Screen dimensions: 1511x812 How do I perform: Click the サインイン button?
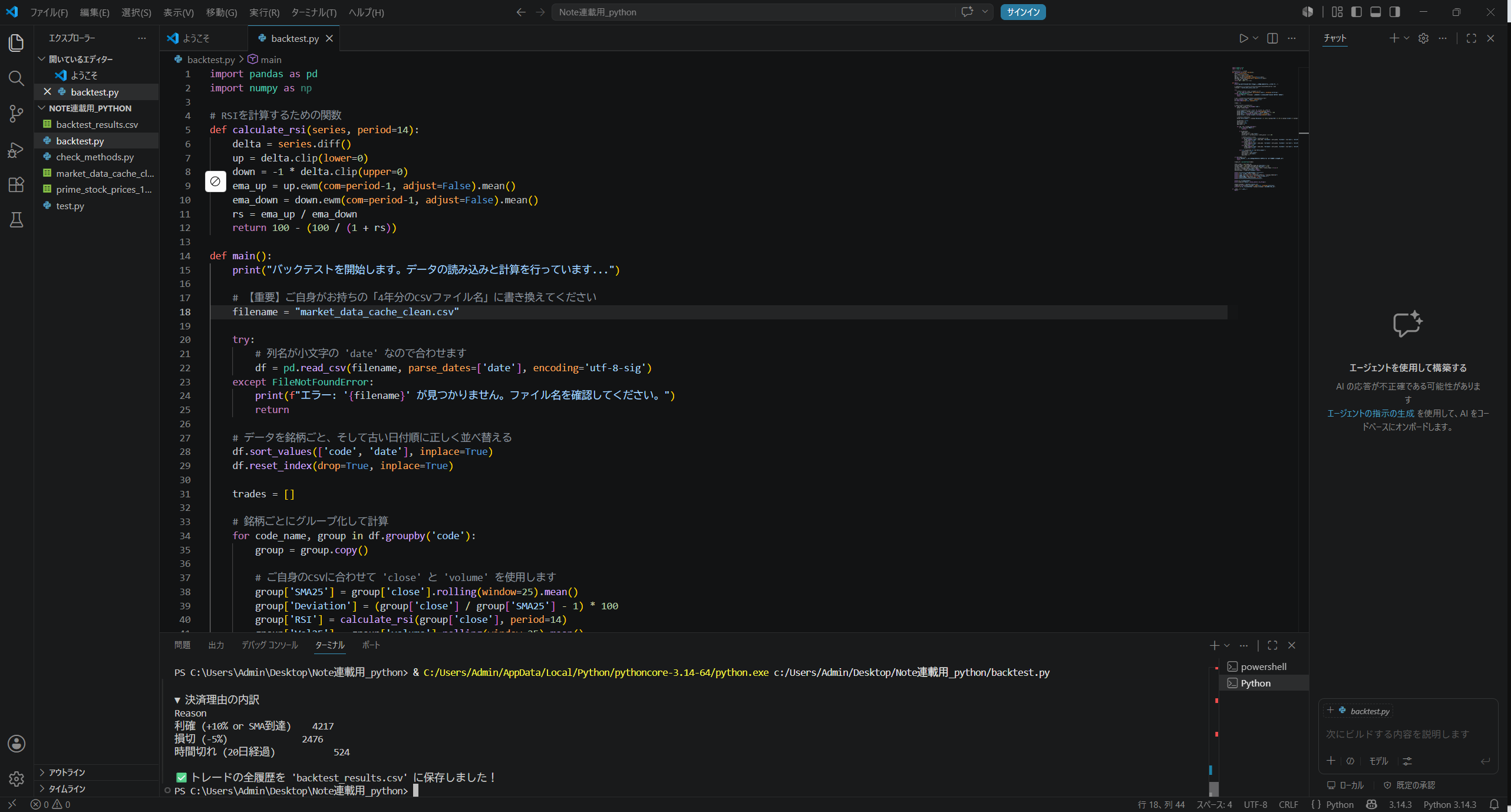1022,12
